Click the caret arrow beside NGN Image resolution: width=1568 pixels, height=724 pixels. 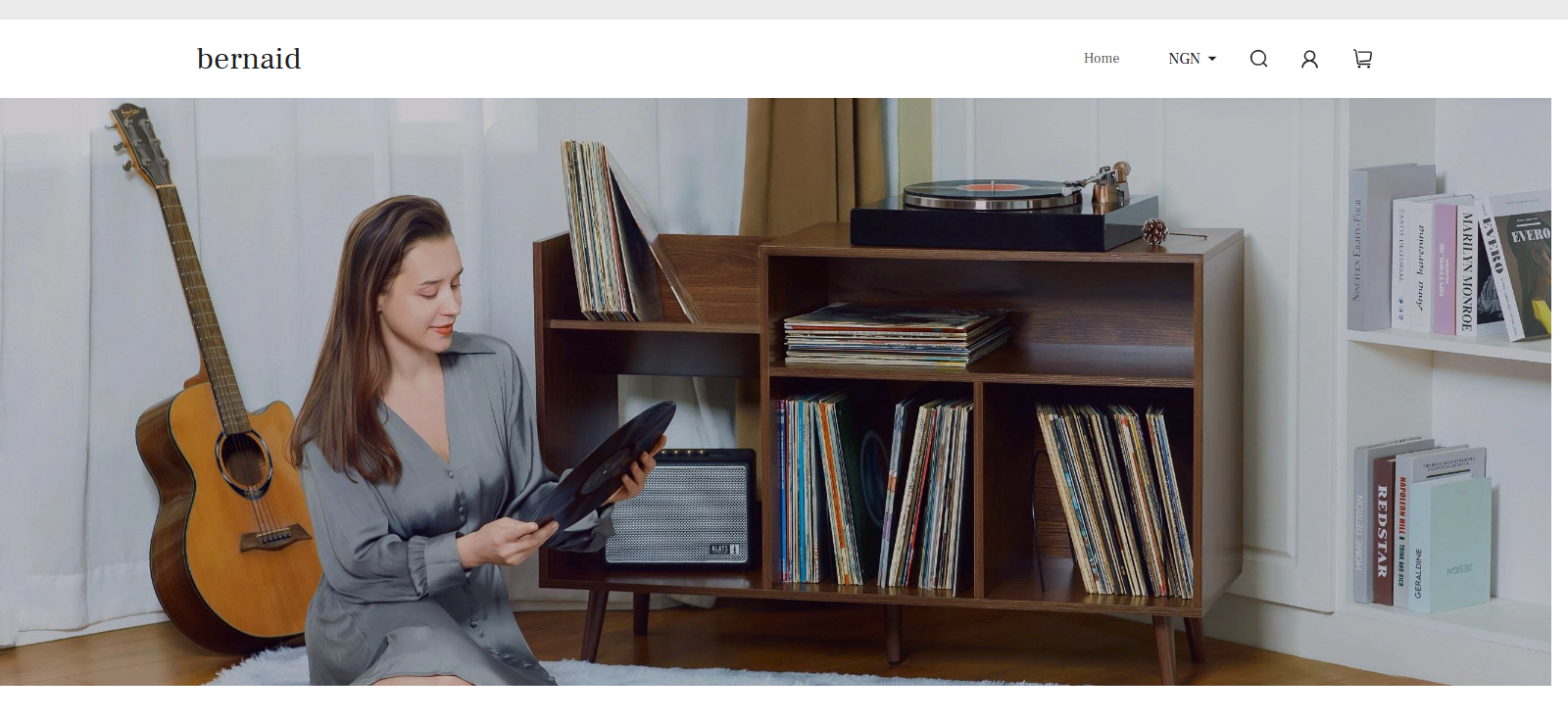tap(1212, 59)
